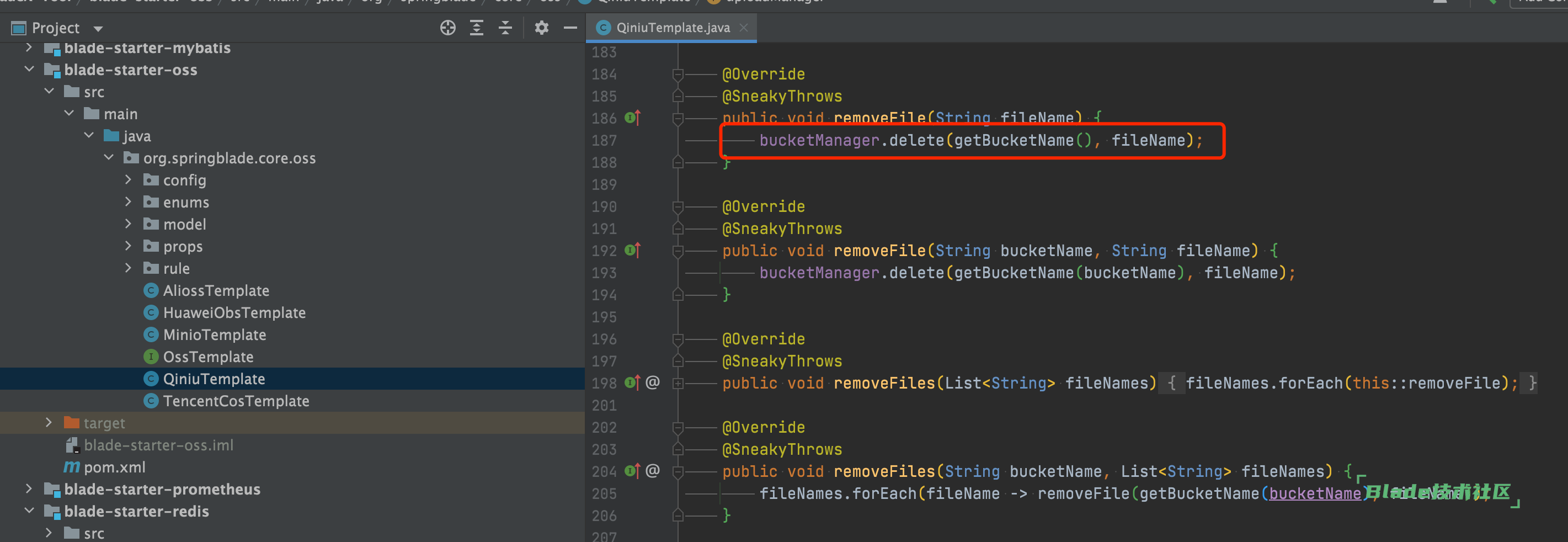
Task: Collapse org.springblade.core.oss package
Action: [x=108, y=158]
